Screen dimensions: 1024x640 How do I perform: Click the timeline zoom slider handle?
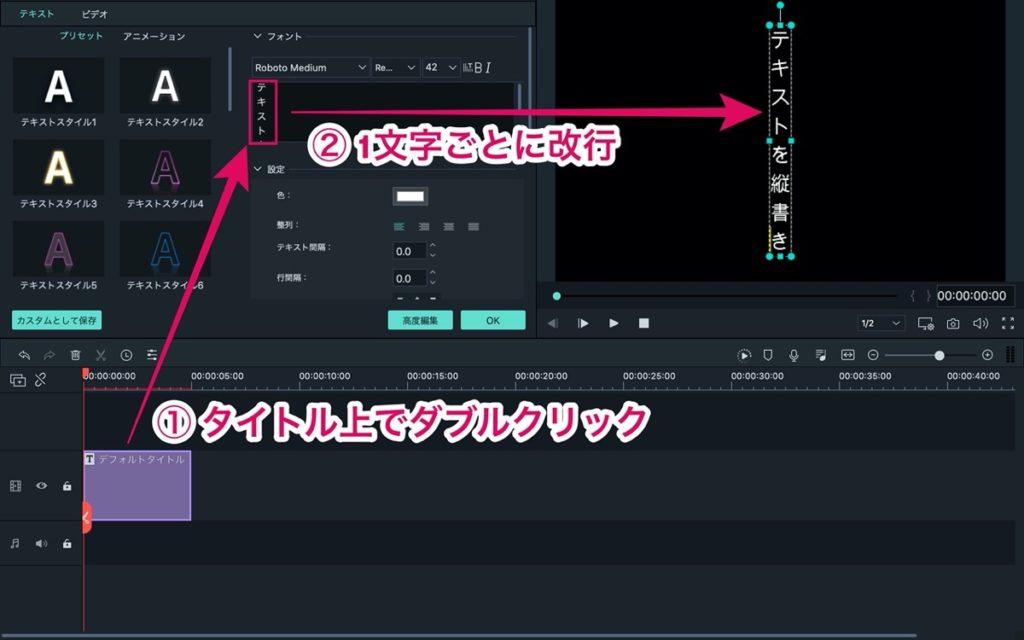pos(939,355)
